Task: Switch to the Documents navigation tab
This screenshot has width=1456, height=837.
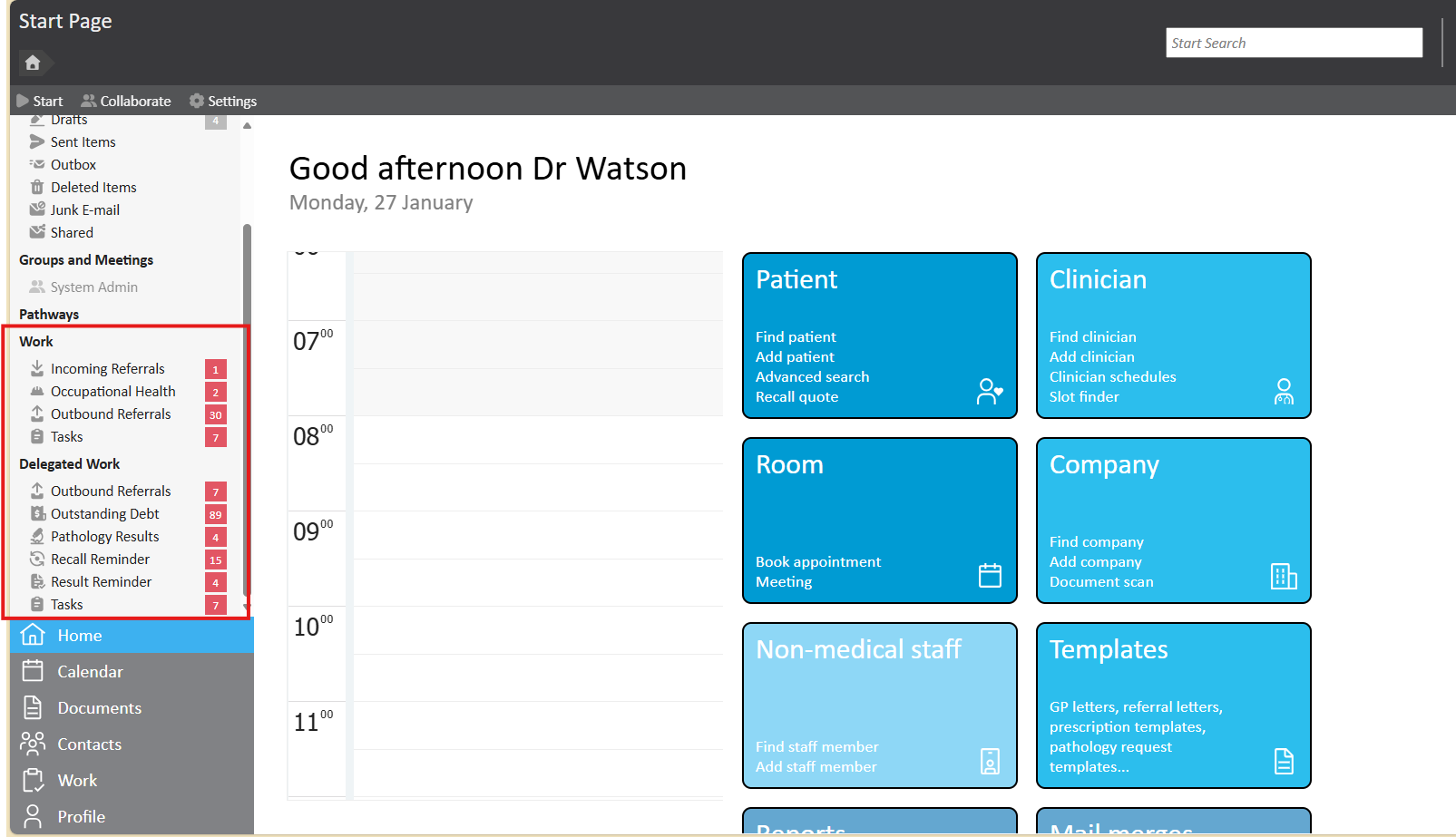Action: coord(99,708)
